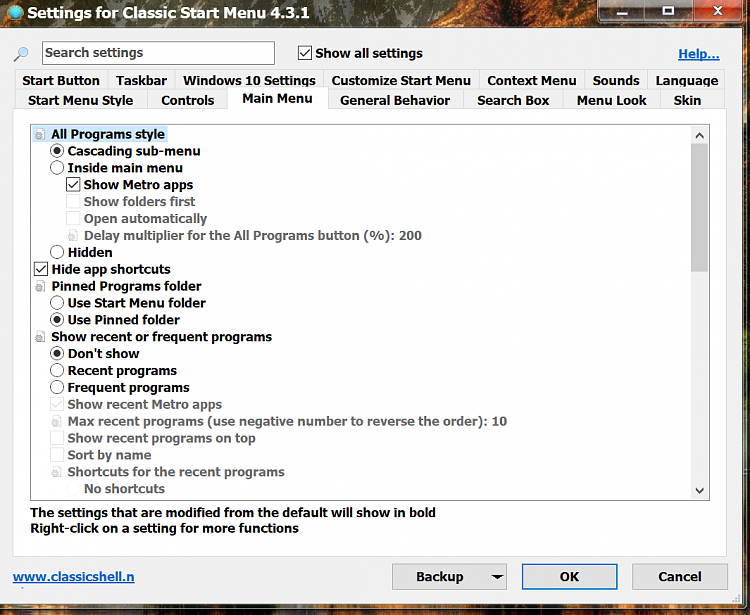Select the Main Menu tab
The width and height of the screenshot is (750, 615).
pos(277,99)
